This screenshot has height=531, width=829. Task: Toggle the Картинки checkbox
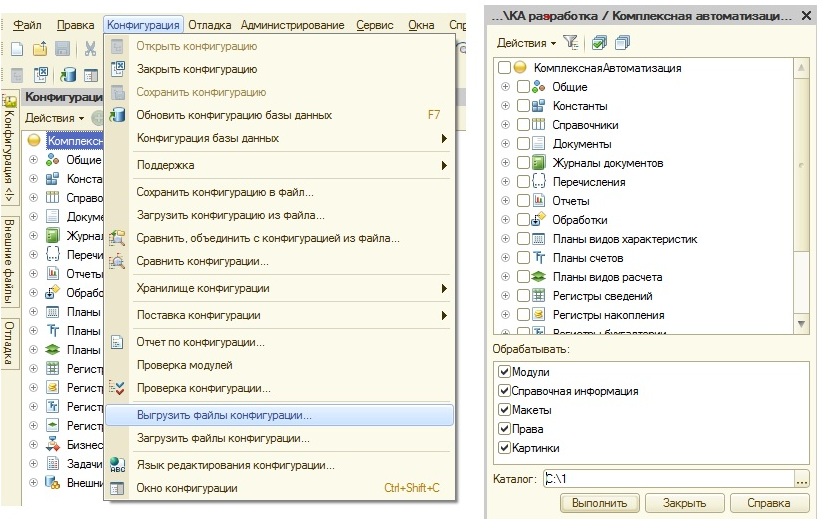pyautogui.click(x=504, y=448)
